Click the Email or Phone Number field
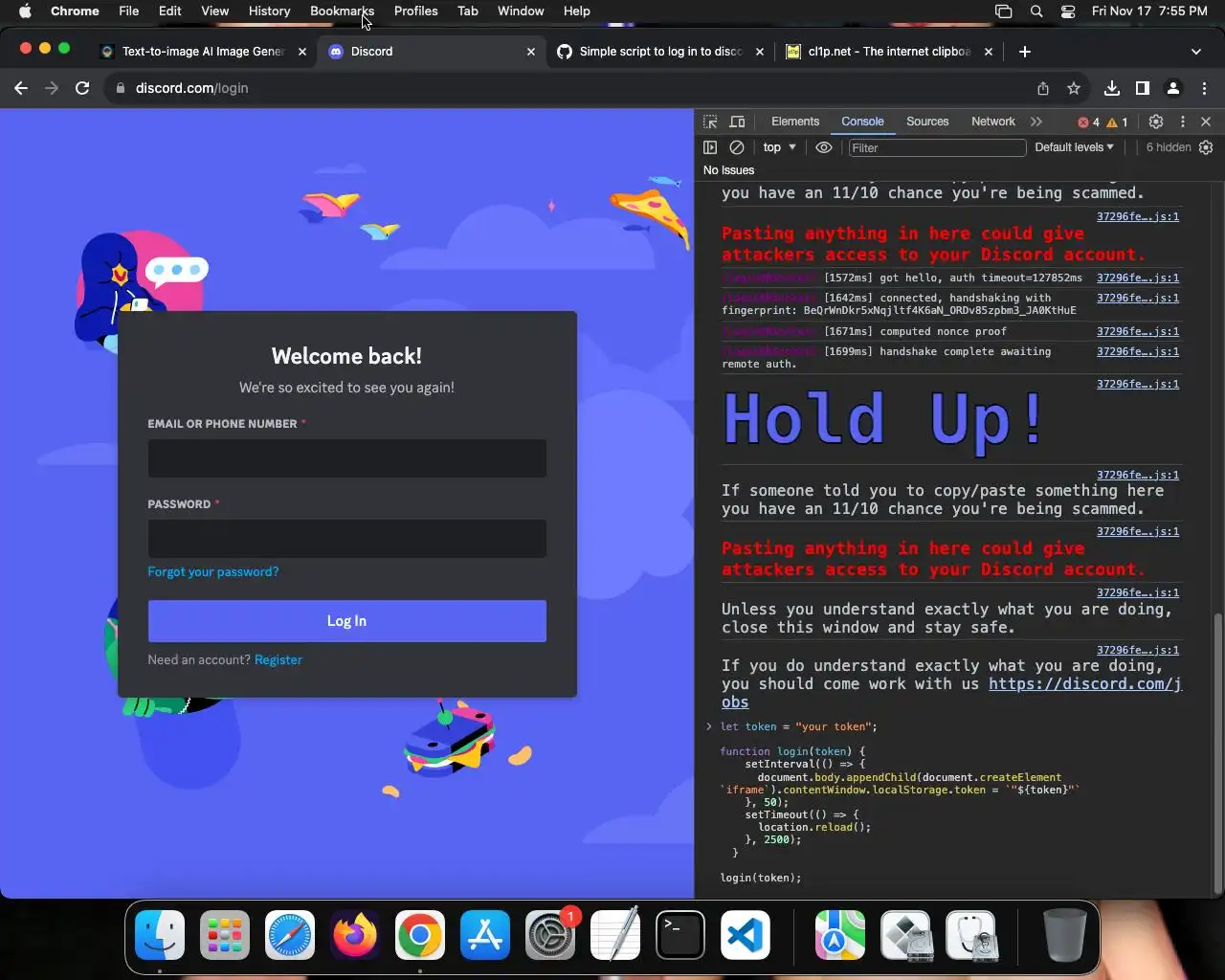This screenshot has height=980, width=1225. click(x=346, y=458)
